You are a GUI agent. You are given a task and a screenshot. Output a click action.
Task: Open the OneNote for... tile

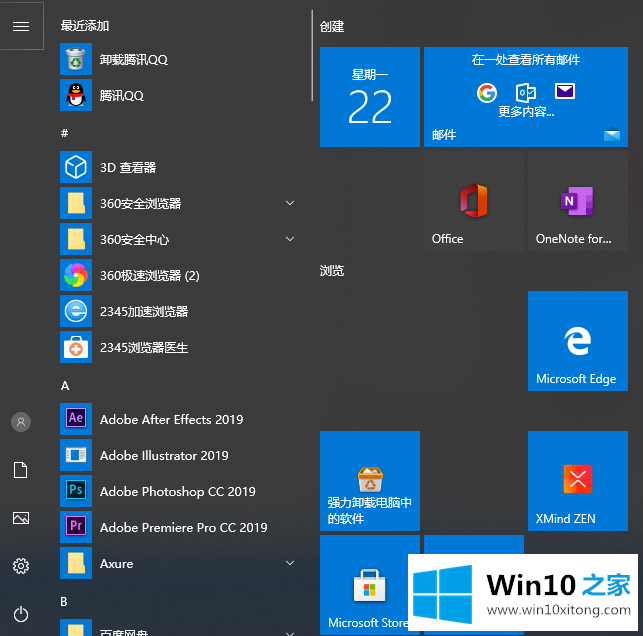[x=578, y=201]
